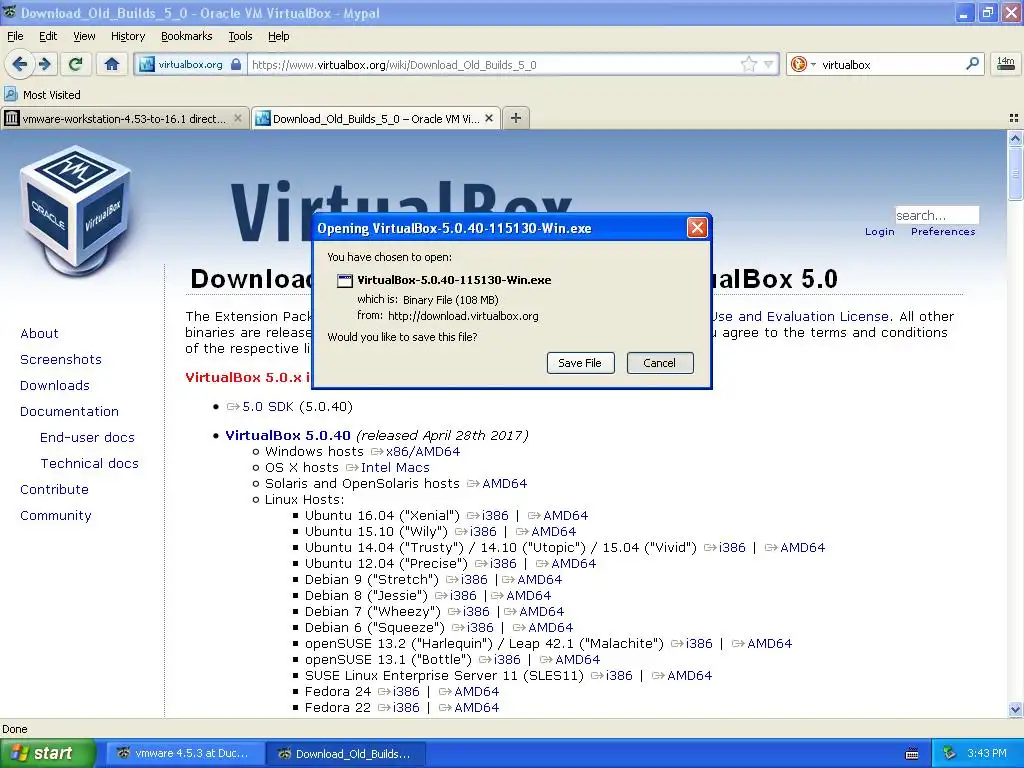Open the Screenshots sidebar link
The image size is (1024, 768).
(61, 359)
